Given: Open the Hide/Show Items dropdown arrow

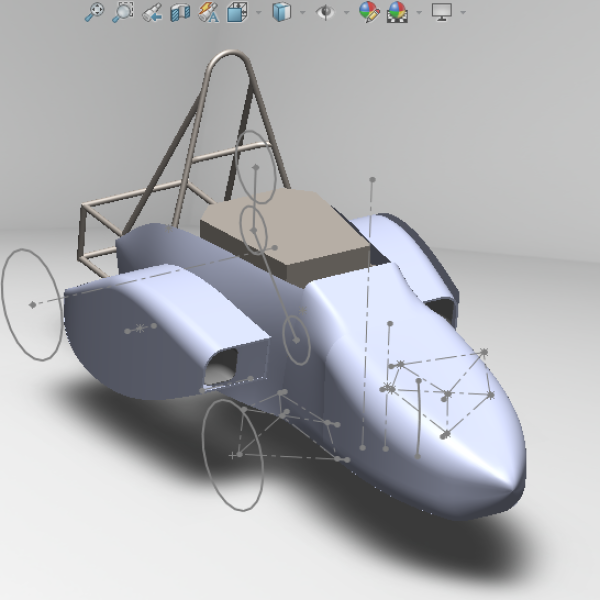Looking at the screenshot, I should tap(346, 13).
